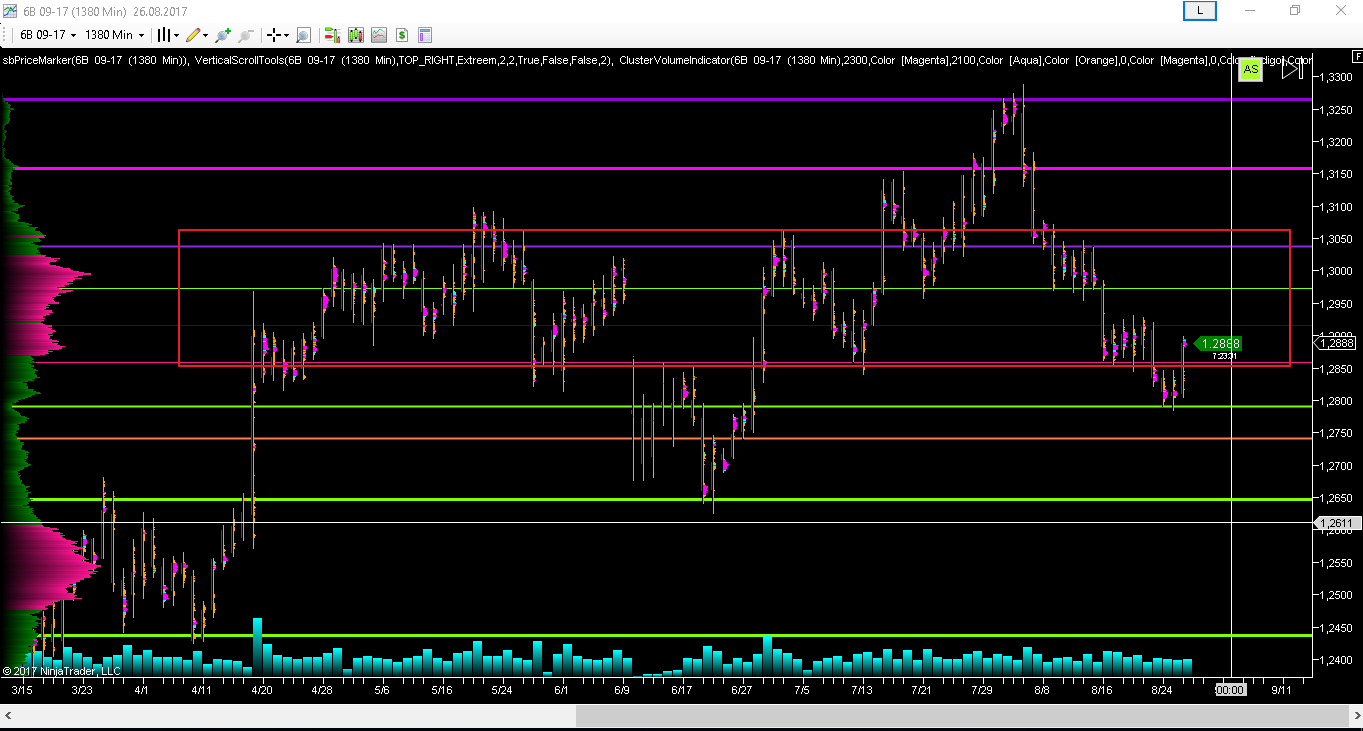This screenshot has width=1363, height=731.
Task: Click the 1,3300 price axis label
Action: pyautogui.click(x=1336, y=77)
